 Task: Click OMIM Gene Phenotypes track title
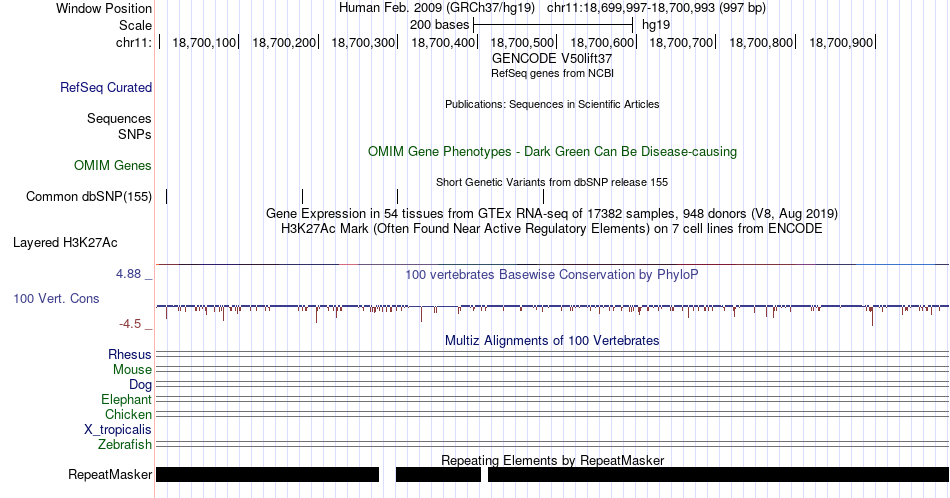tap(553, 151)
